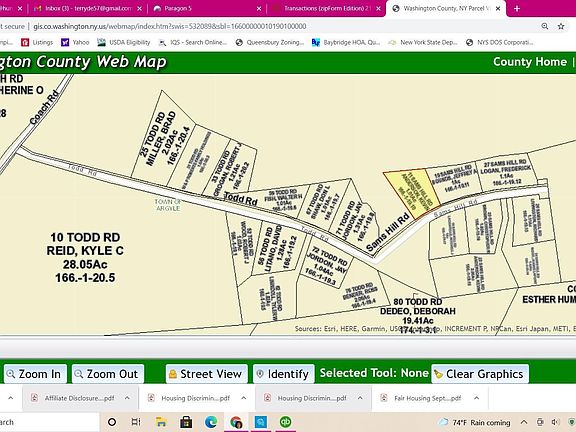The height and width of the screenshot is (432, 576).
Task: Select the Identify tool
Action: (283, 374)
